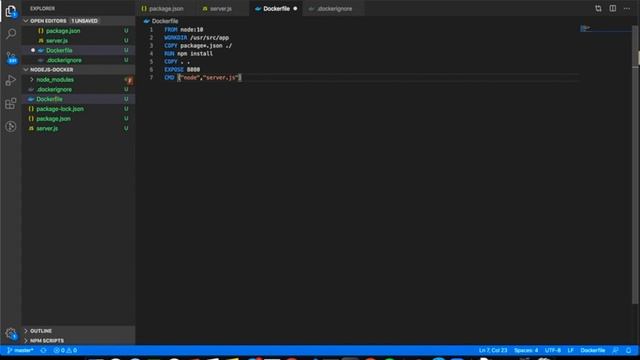Open notifications bell in status bar
The height and width of the screenshot is (360, 640).
click(629, 350)
